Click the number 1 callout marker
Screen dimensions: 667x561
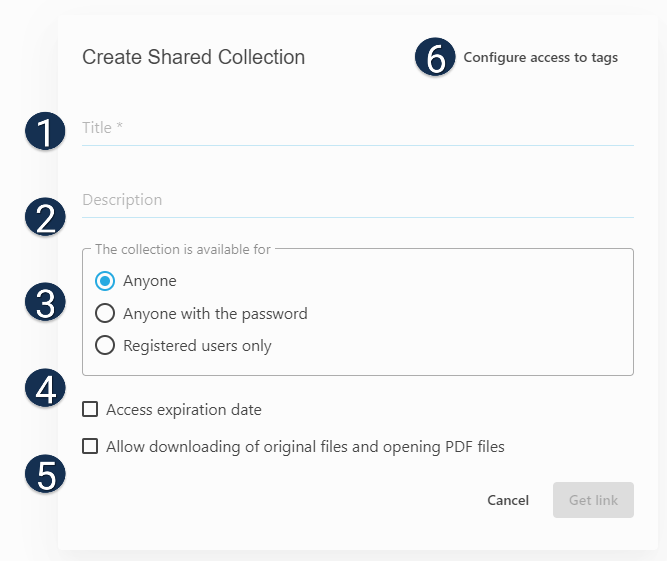(45, 131)
